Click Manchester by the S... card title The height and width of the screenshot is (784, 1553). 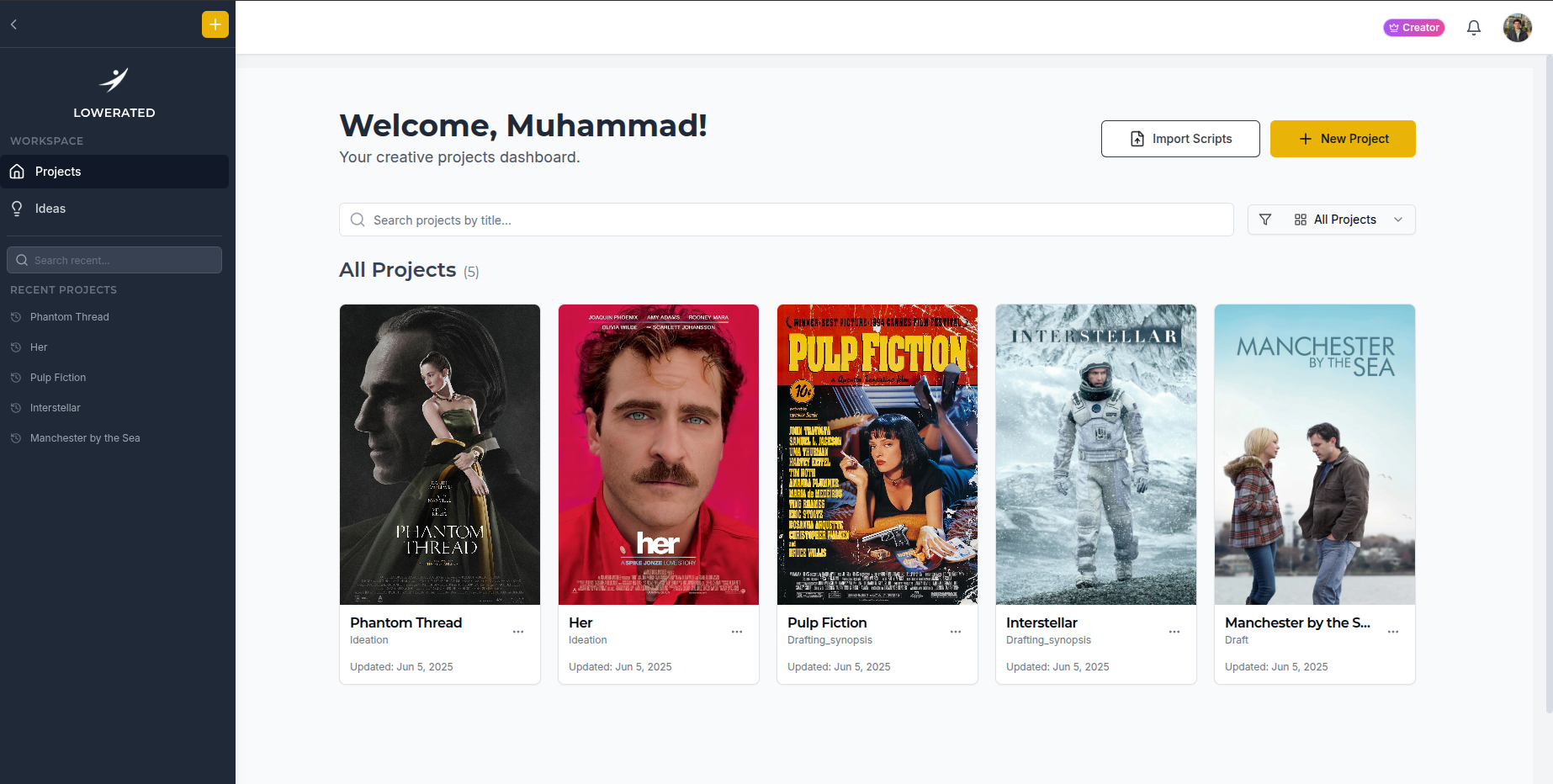coord(1297,622)
